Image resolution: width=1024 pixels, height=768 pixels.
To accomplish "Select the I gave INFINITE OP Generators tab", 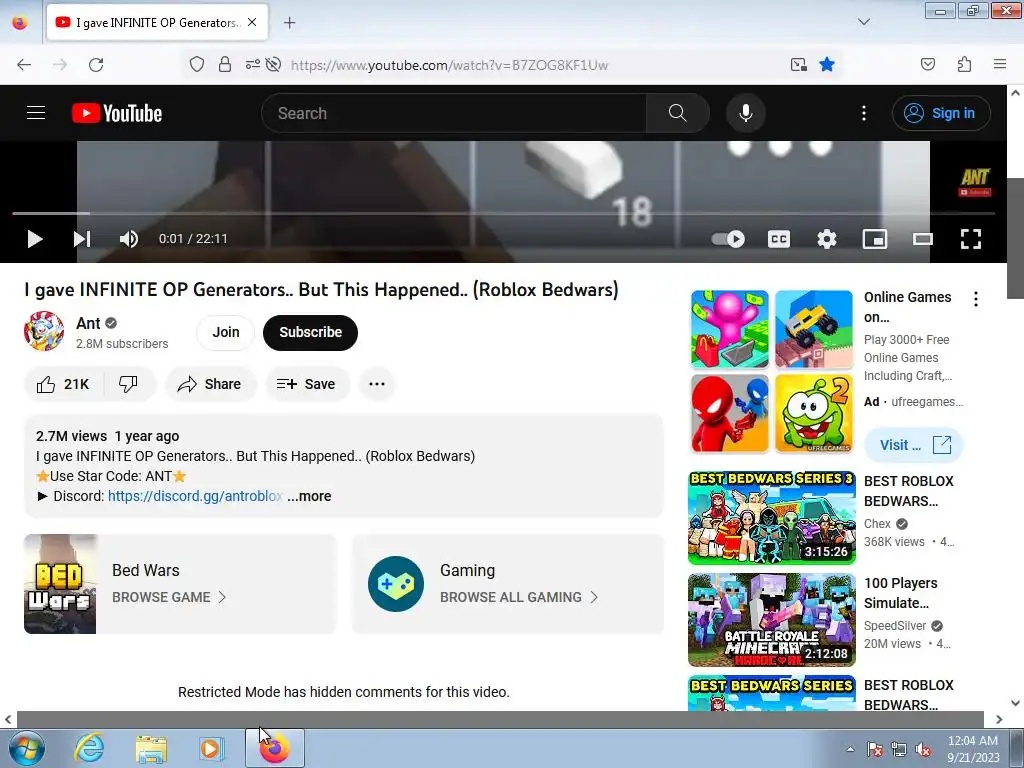I will [157, 22].
